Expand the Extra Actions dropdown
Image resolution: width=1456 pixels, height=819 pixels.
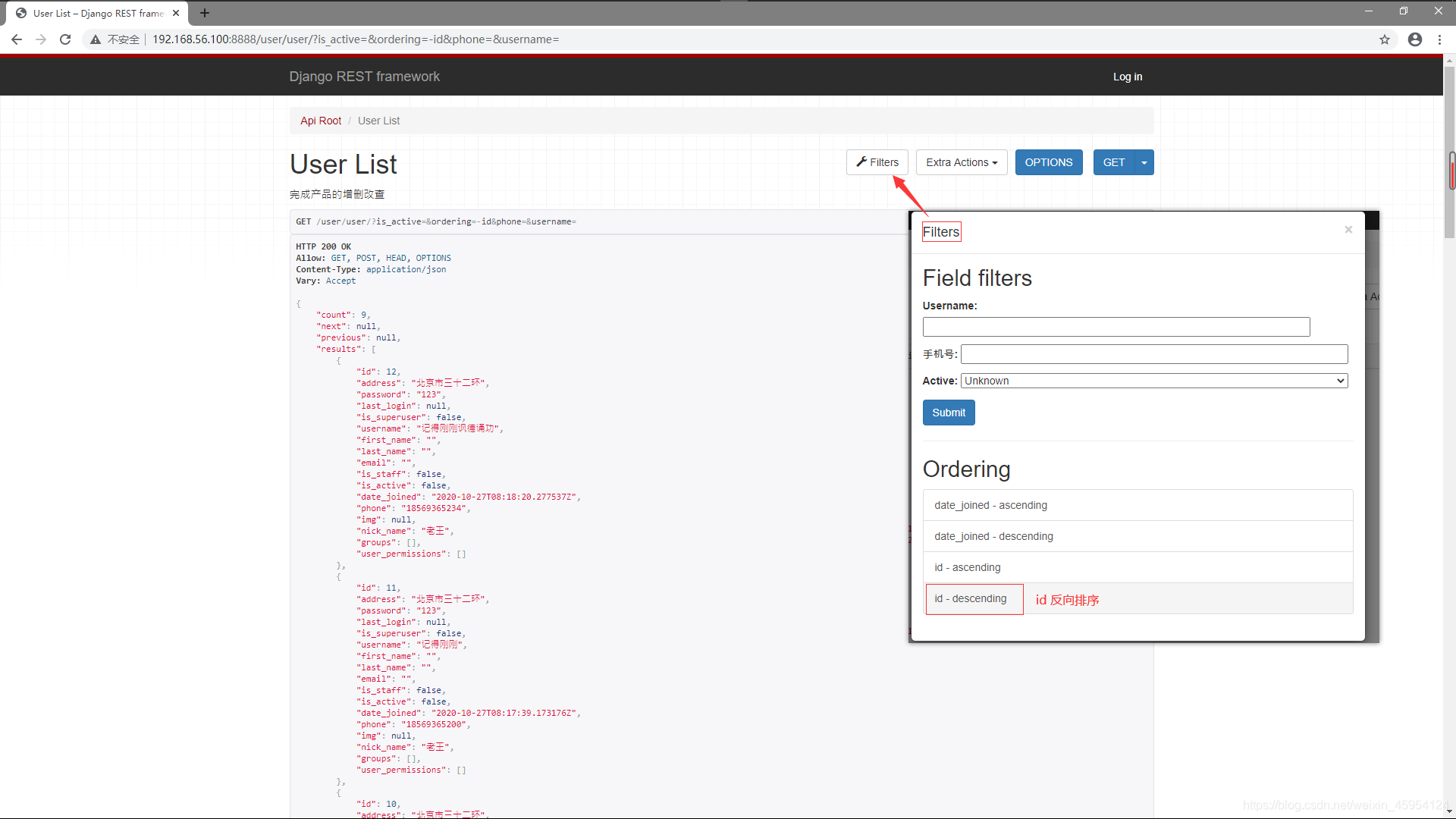click(x=961, y=162)
